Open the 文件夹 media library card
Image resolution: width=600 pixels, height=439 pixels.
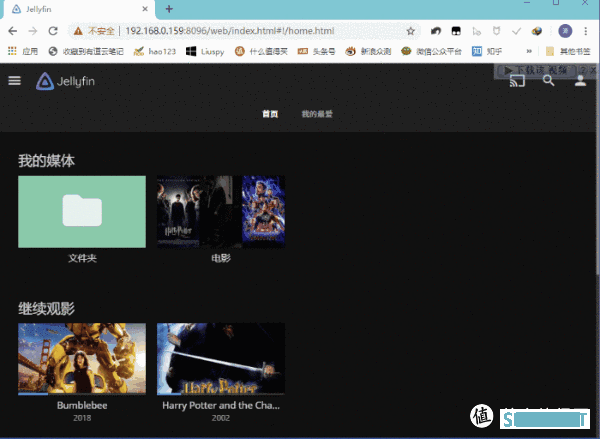pos(82,212)
